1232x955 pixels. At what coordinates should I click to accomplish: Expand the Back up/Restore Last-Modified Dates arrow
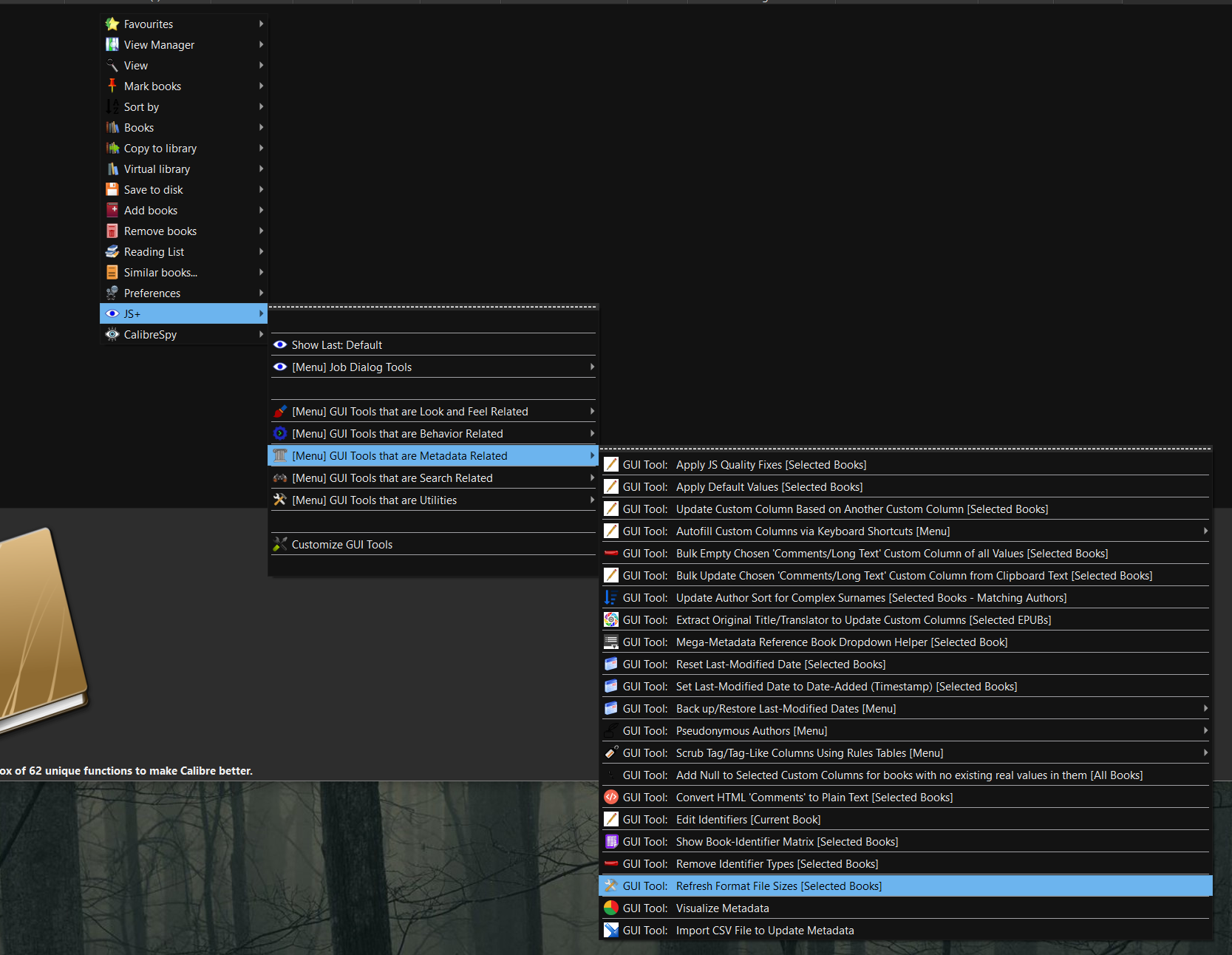click(1205, 709)
